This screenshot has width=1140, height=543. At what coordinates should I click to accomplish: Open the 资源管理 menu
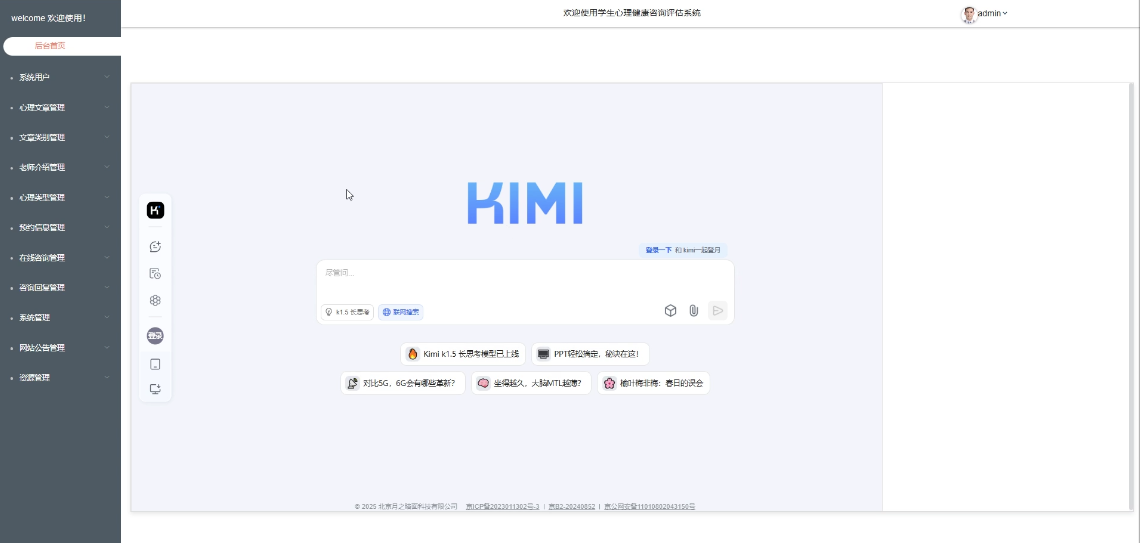click(60, 378)
